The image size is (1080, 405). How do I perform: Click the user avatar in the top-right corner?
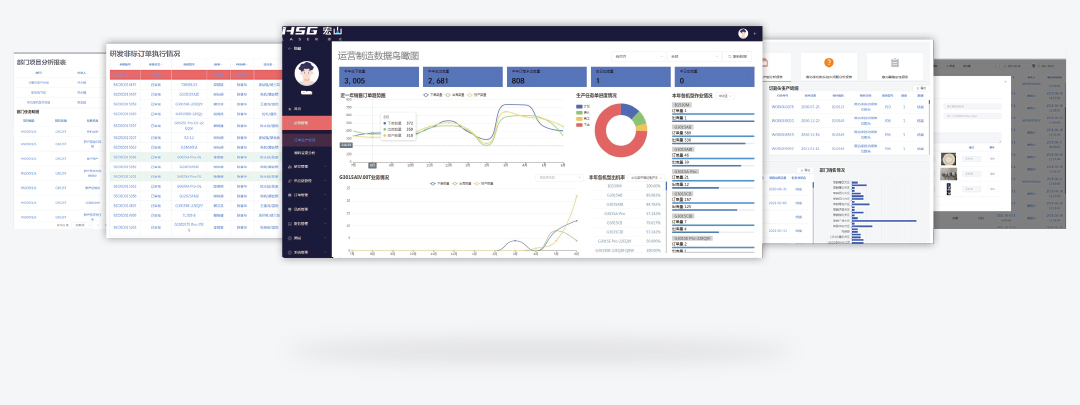pyautogui.click(x=743, y=33)
